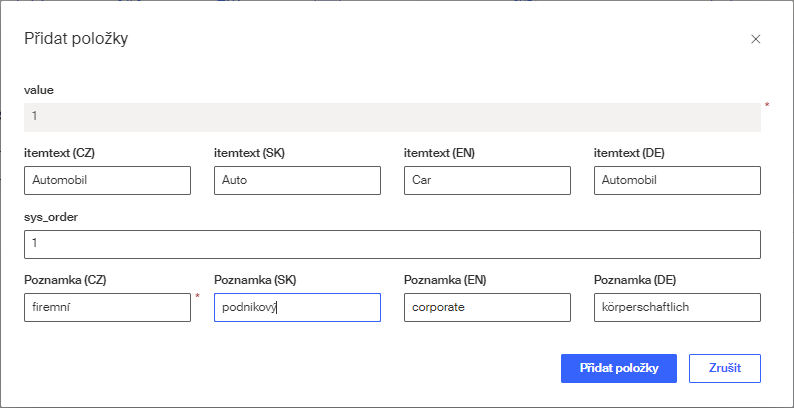Click the 'Přidat položky' dialog title

[x=76, y=38]
